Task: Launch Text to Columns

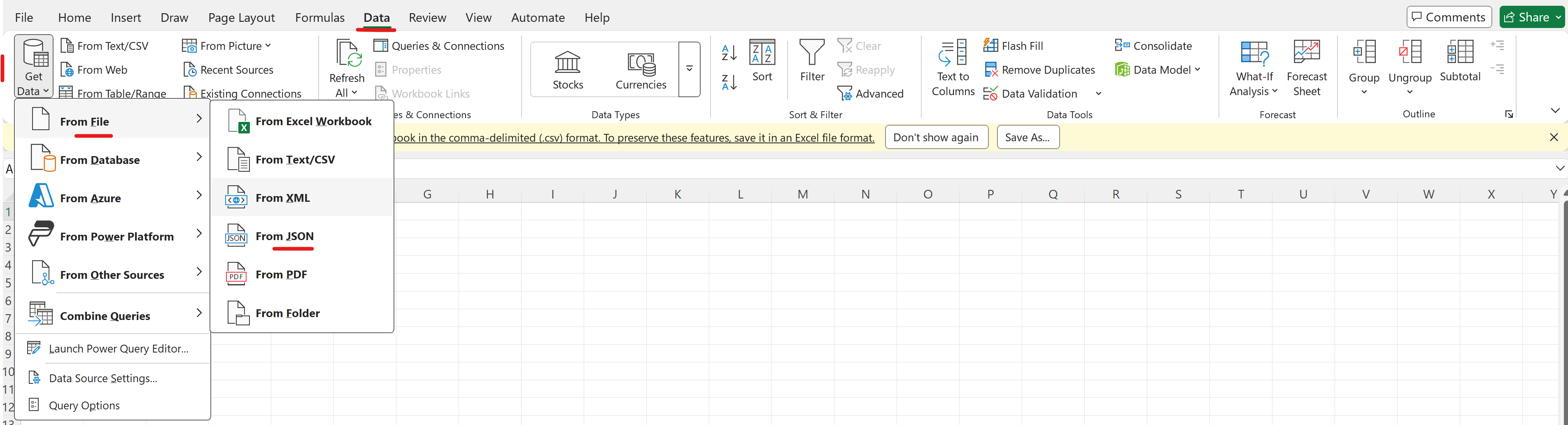Action: point(953,68)
